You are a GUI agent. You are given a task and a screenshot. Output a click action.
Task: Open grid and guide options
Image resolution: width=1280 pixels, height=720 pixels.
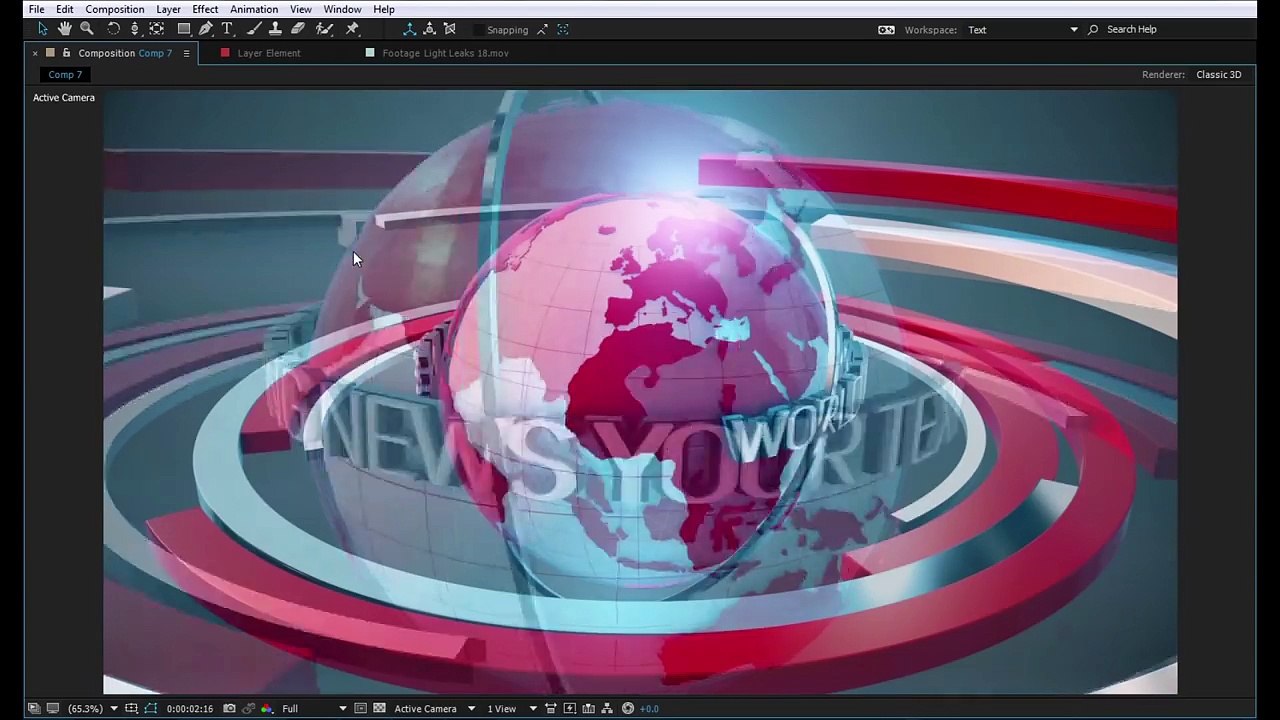(x=131, y=709)
